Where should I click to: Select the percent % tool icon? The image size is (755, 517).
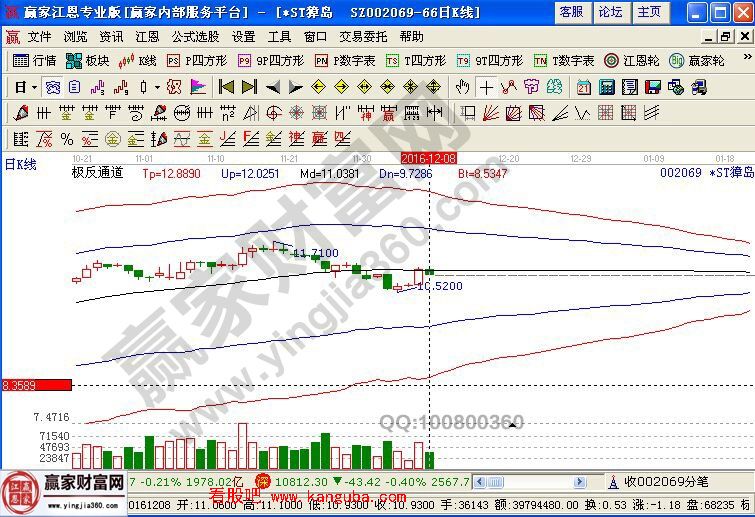click(67, 139)
